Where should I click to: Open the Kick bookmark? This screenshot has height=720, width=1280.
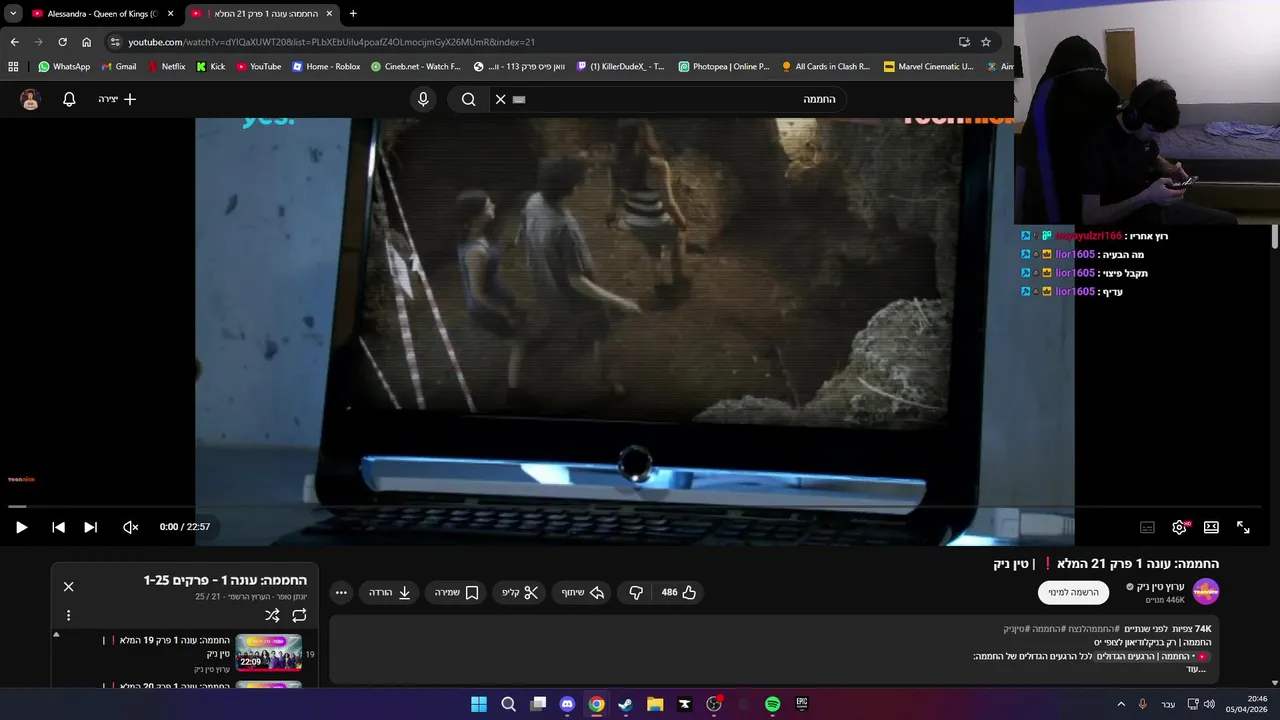210,67
